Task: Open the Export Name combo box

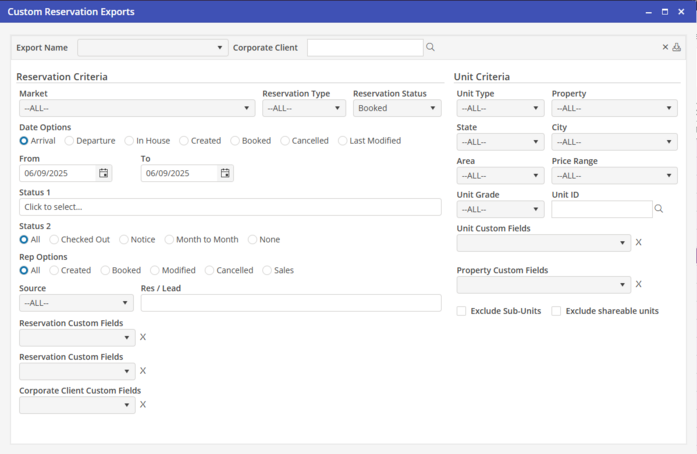Action: (152, 48)
